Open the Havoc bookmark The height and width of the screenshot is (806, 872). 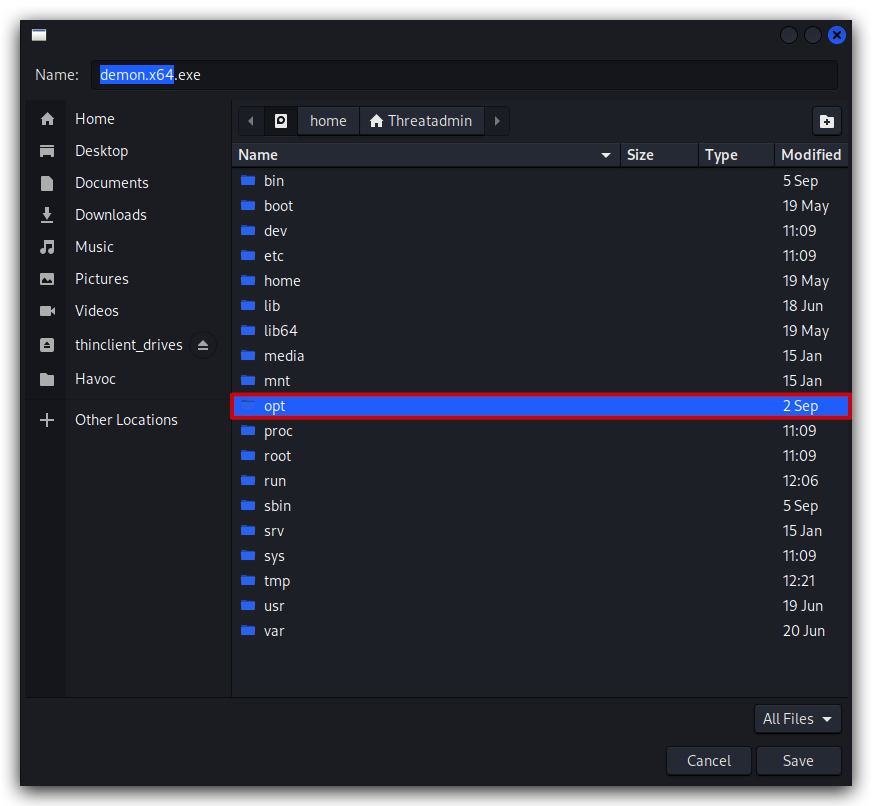coord(95,379)
